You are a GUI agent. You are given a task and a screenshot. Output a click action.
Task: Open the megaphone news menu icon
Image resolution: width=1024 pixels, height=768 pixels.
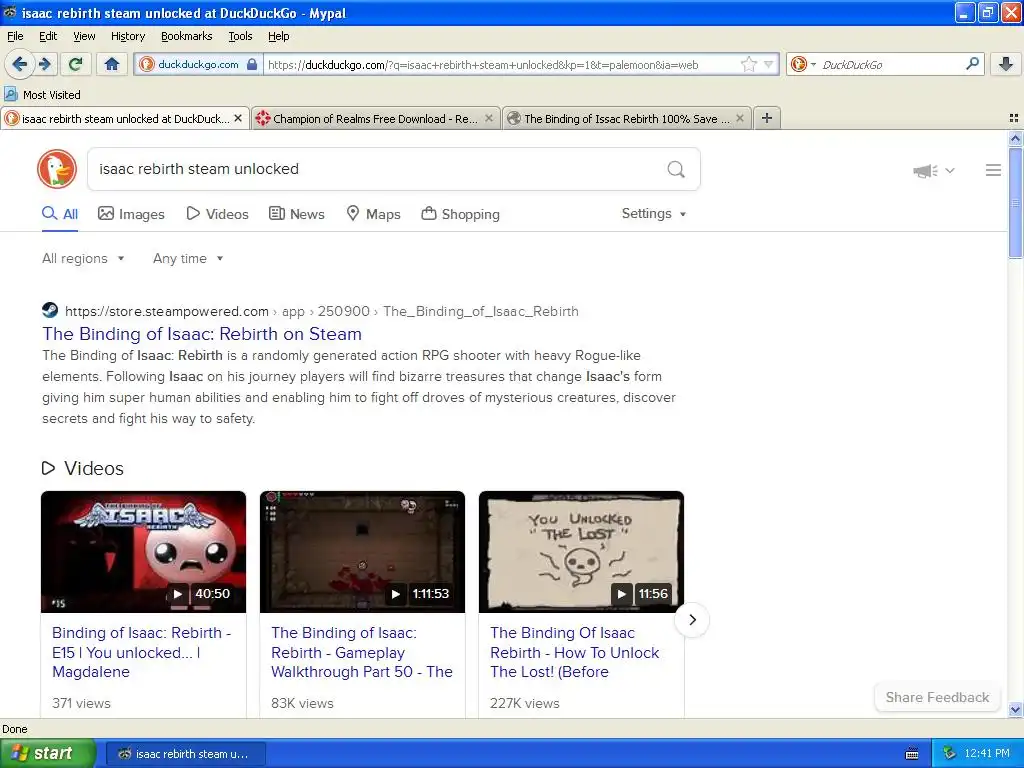point(925,170)
